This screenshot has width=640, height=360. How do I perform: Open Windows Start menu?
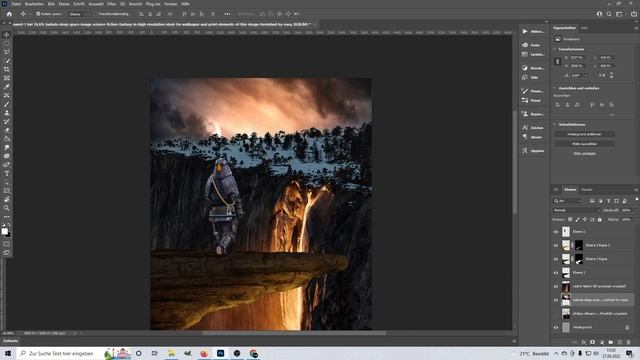[x=8, y=353]
